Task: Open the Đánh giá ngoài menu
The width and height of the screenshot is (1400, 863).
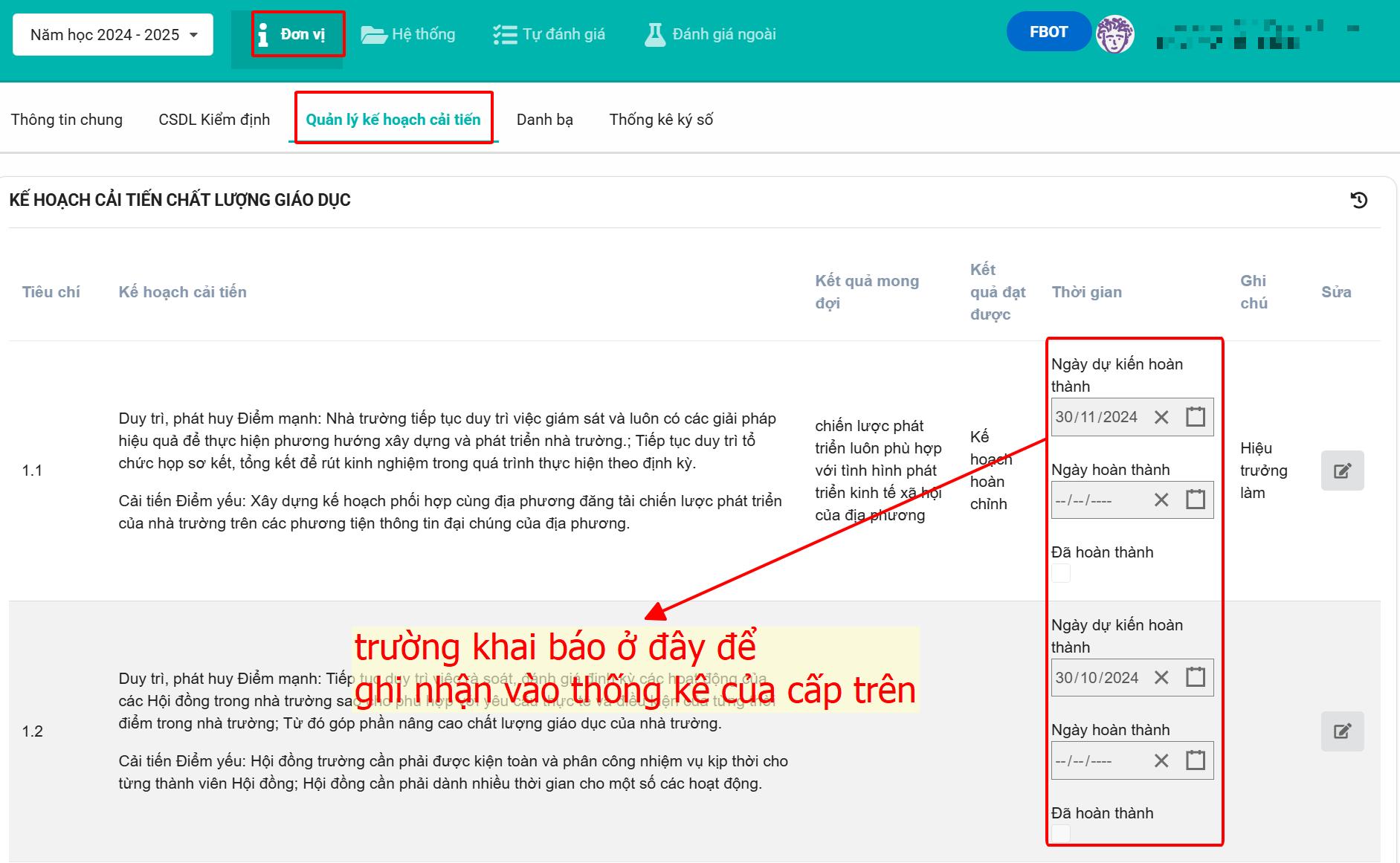Action: pyautogui.click(x=711, y=34)
